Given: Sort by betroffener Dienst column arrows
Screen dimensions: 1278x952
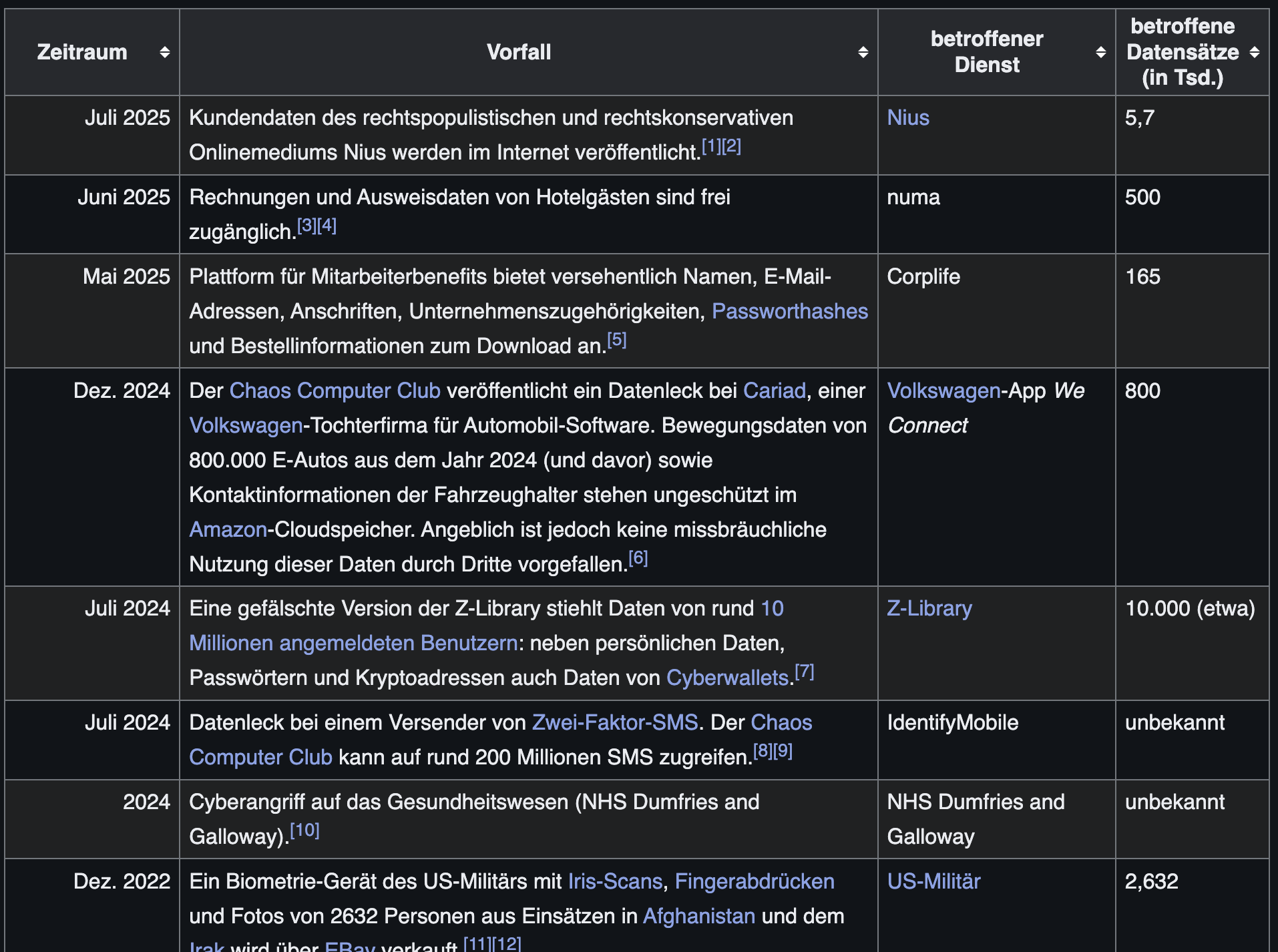Looking at the screenshot, I should coord(1100,52).
